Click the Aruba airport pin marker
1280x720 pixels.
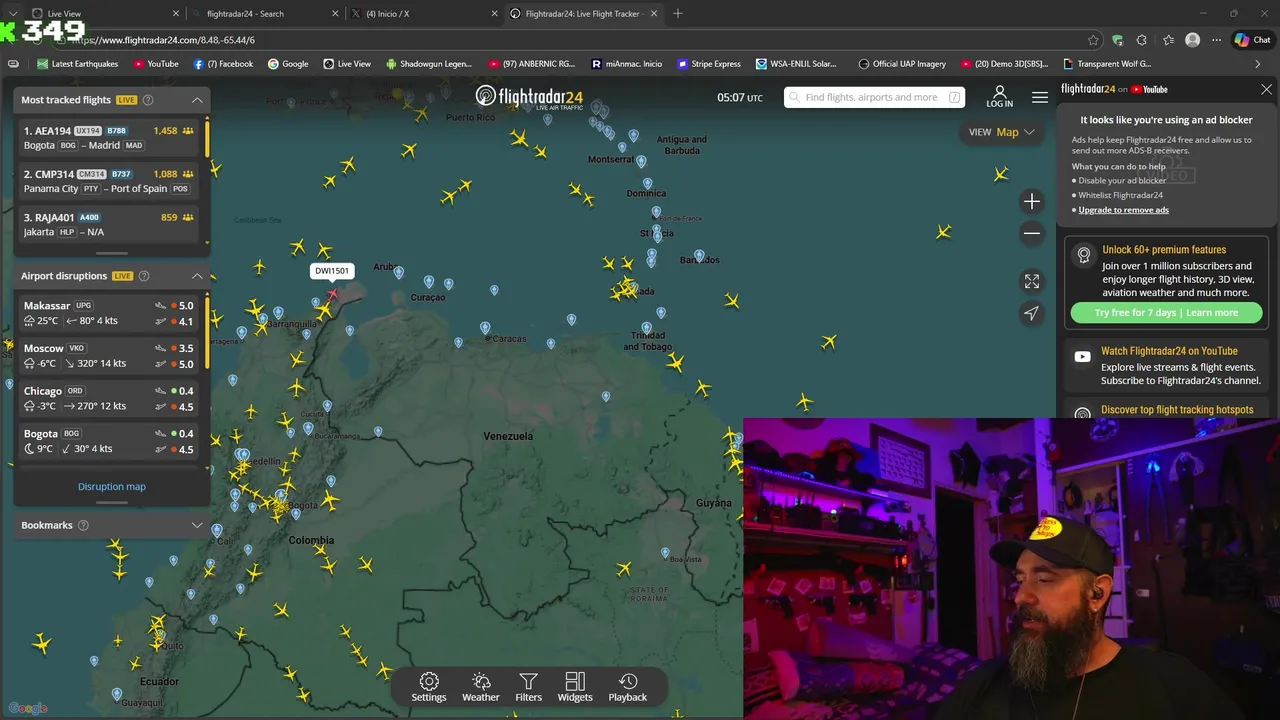click(x=398, y=272)
